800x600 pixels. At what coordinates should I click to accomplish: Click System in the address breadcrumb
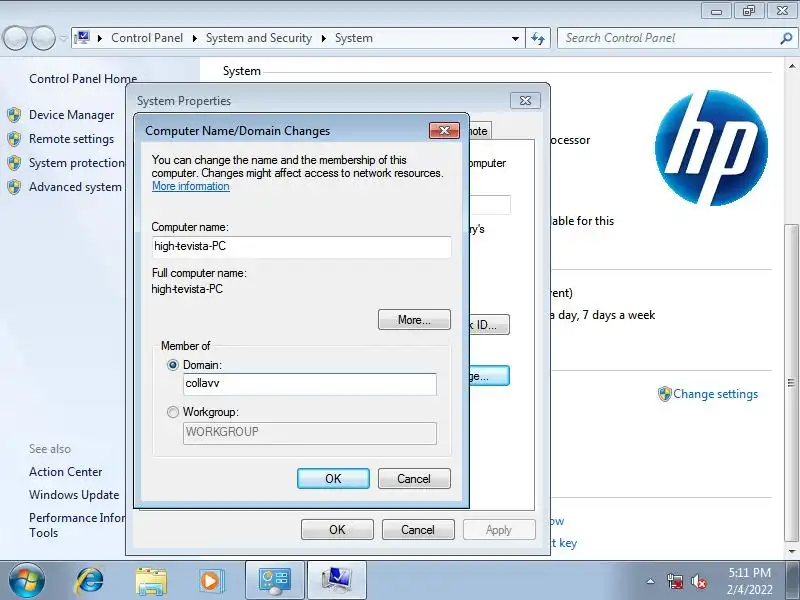tap(354, 38)
